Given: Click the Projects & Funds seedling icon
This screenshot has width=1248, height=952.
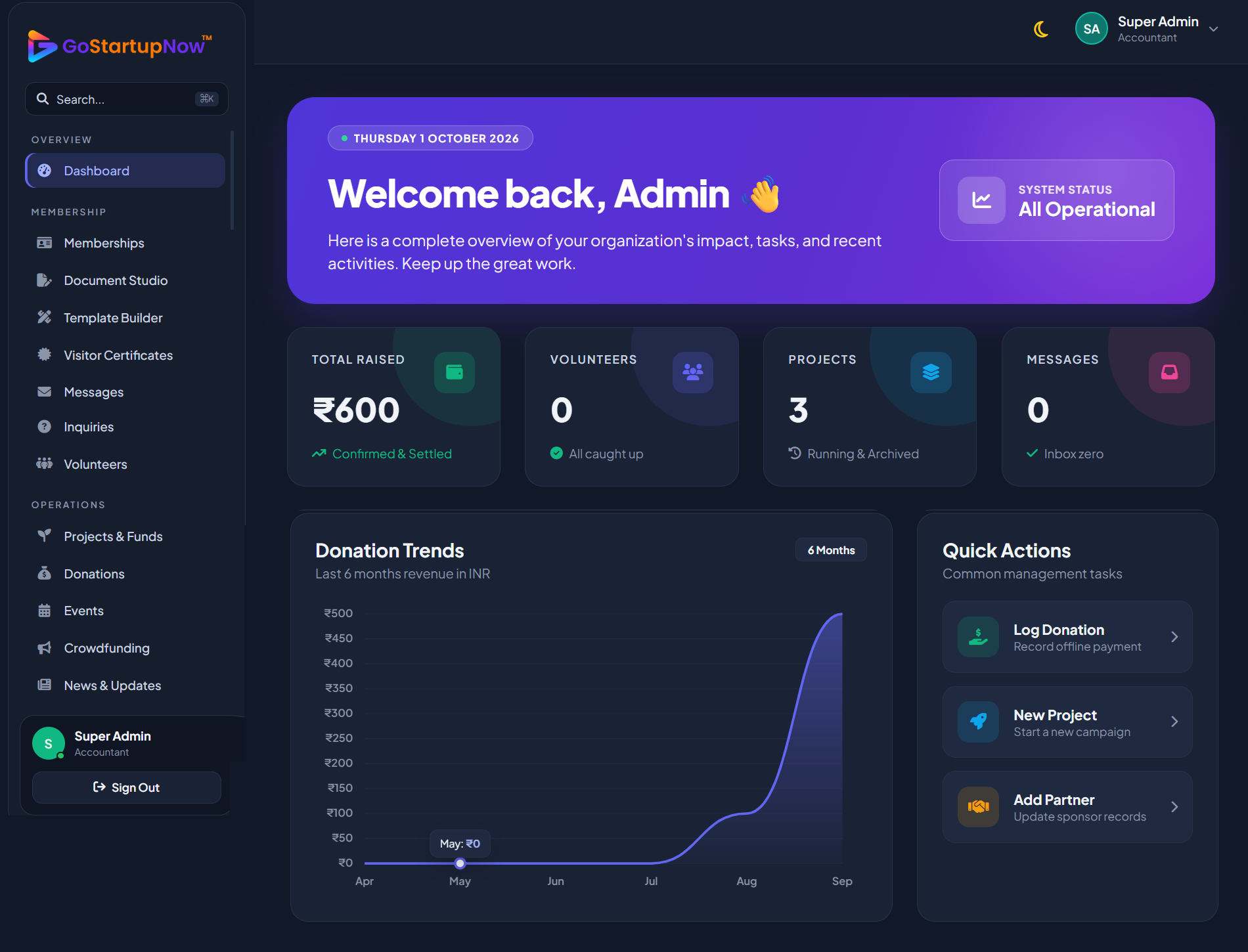Looking at the screenshot, I should pyautogui.click(x=44, y=536).
